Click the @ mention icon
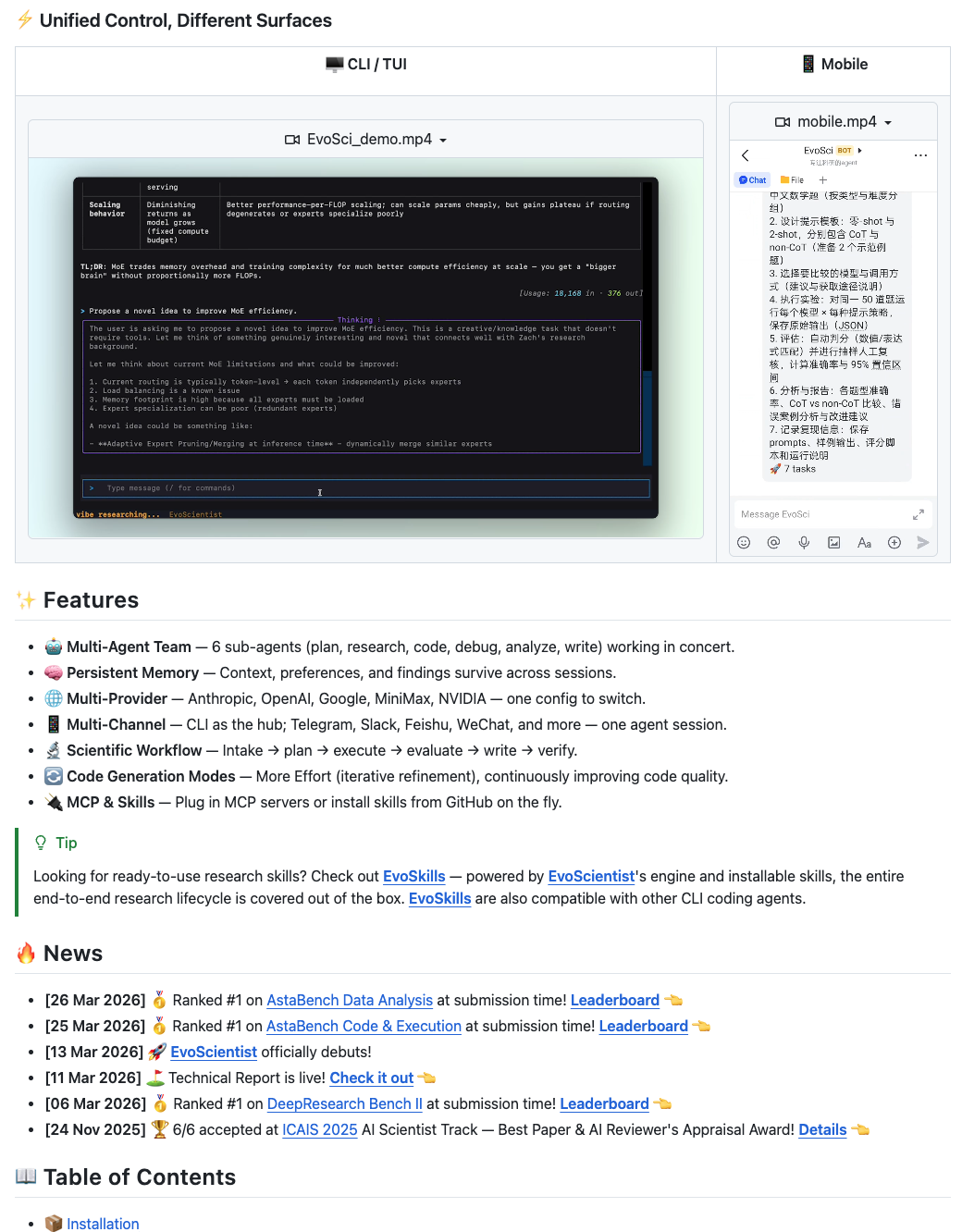 (x=773, y=543)
